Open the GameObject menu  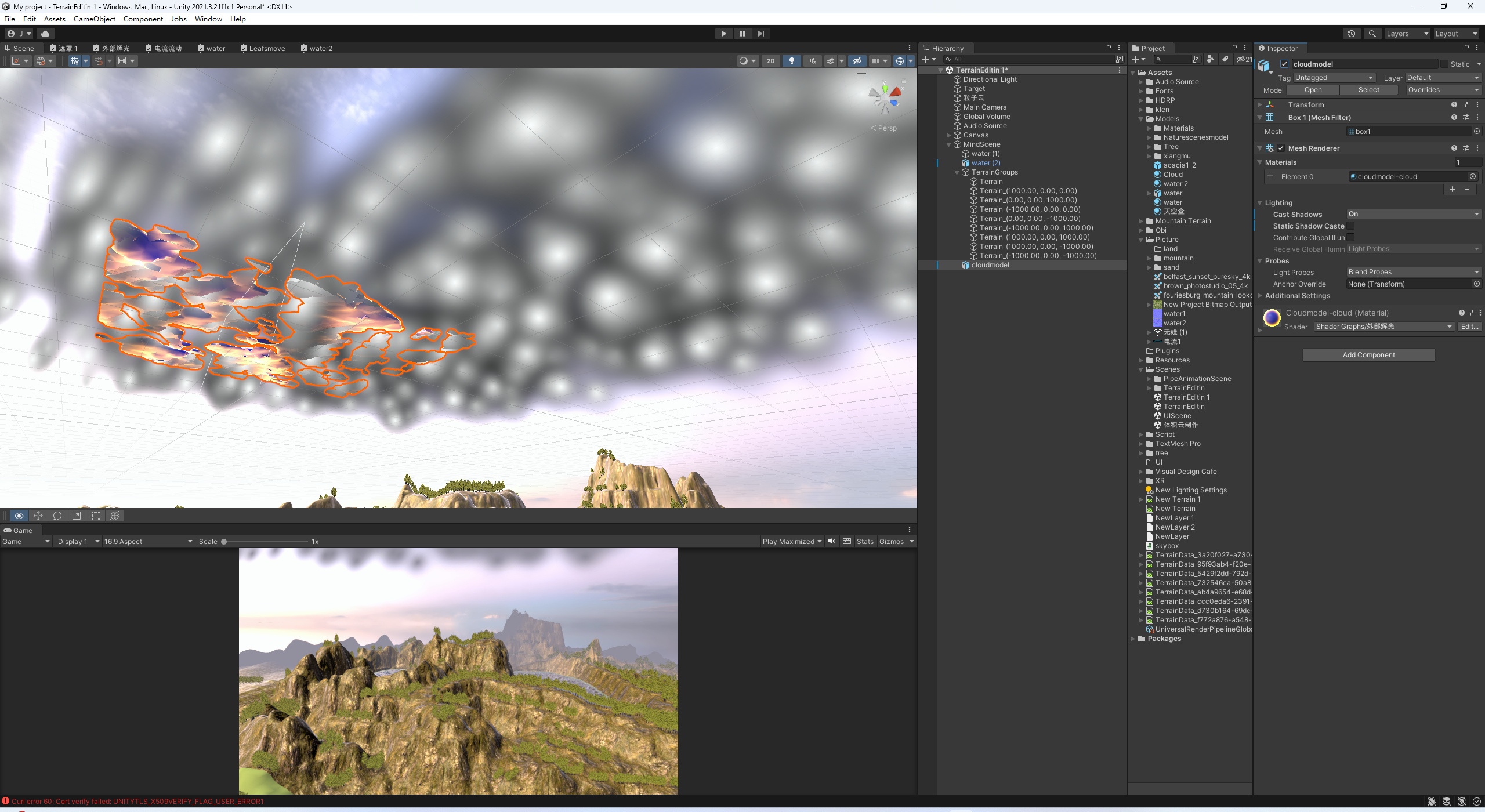pyautogui.click(x=94, y=19)
